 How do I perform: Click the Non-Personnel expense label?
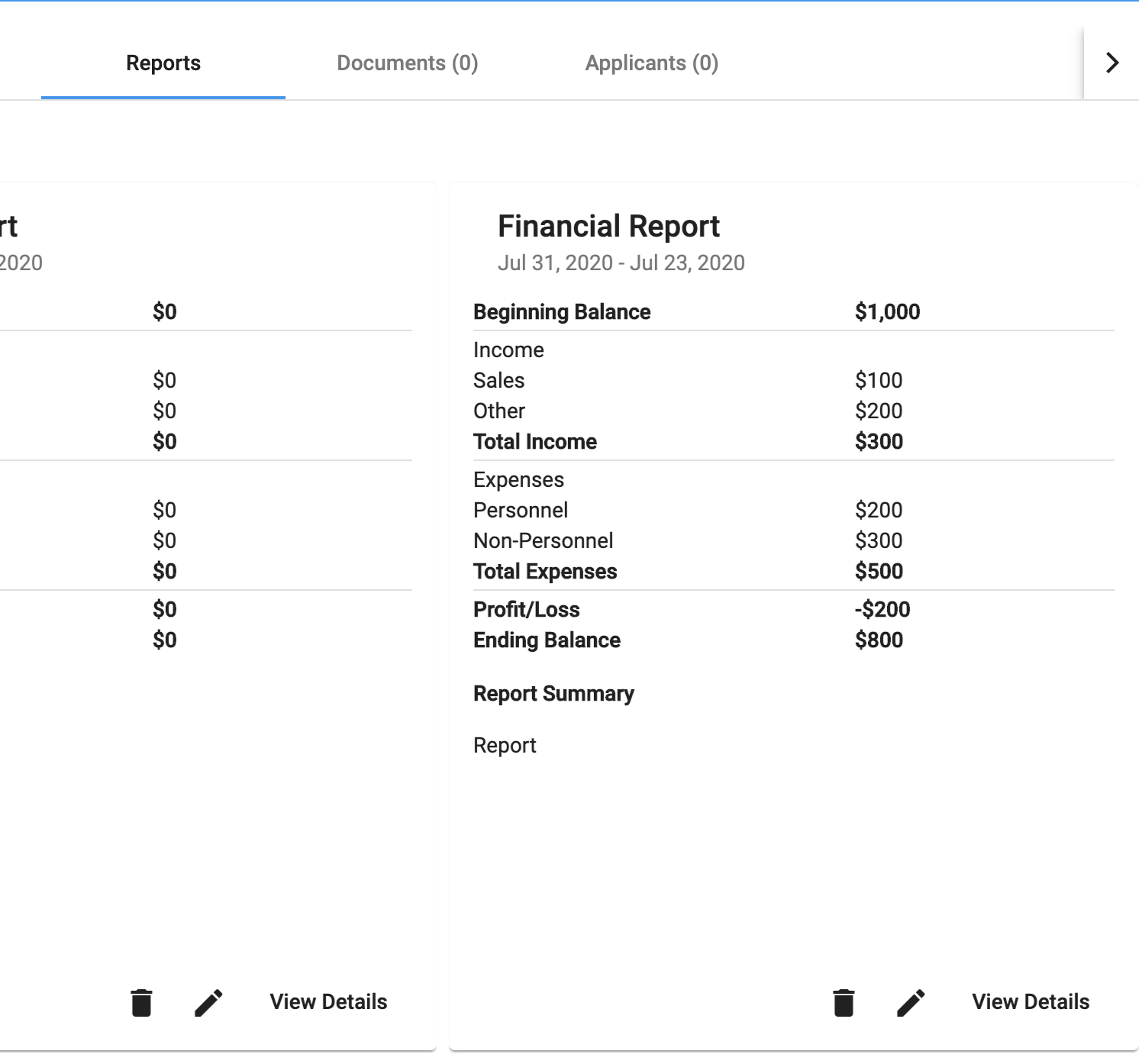pyautogui.click(x=543, y=540)
